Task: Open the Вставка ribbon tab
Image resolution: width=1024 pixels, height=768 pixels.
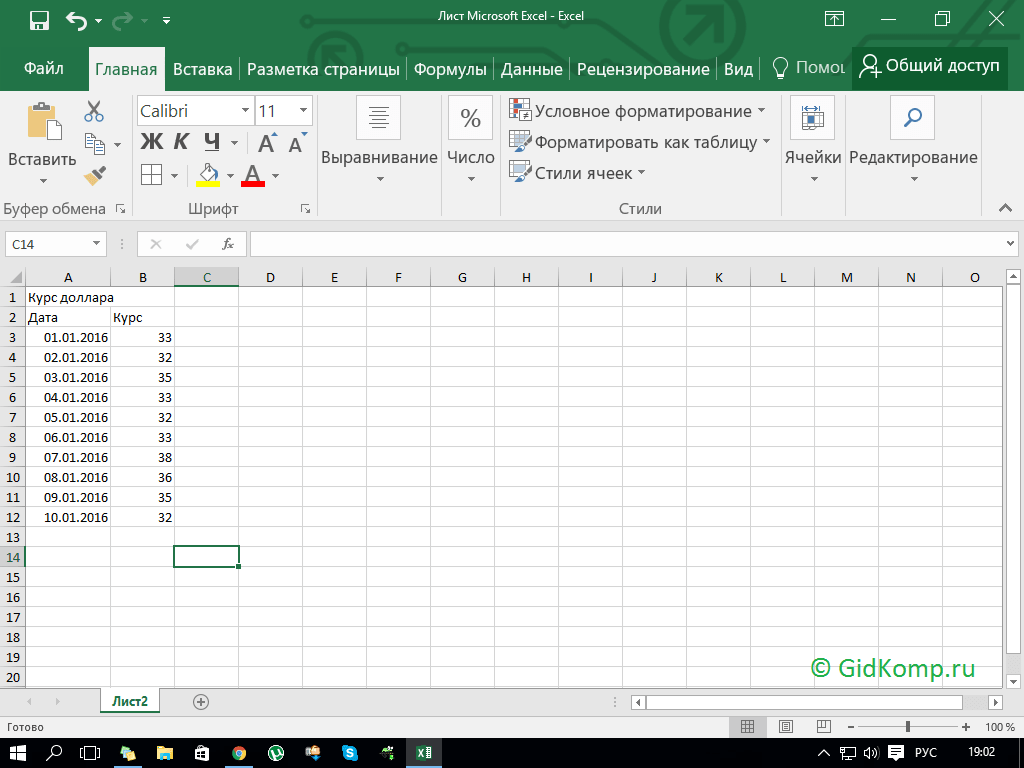Action: click(202, 69)
